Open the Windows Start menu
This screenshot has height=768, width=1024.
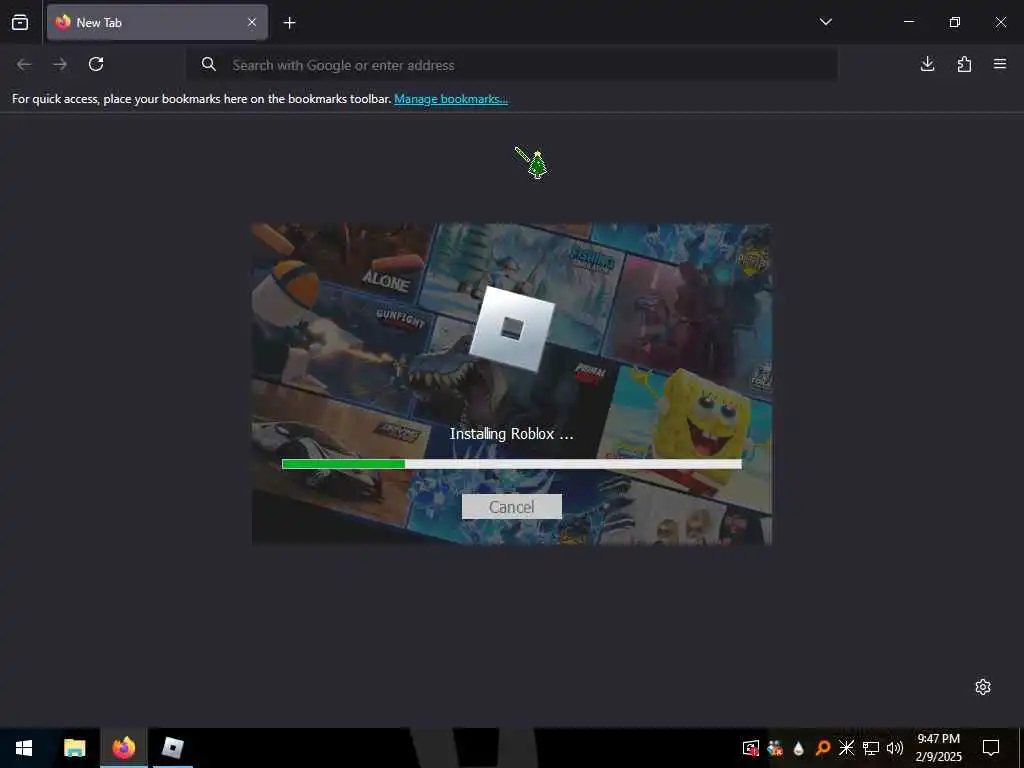coord(24,748)
